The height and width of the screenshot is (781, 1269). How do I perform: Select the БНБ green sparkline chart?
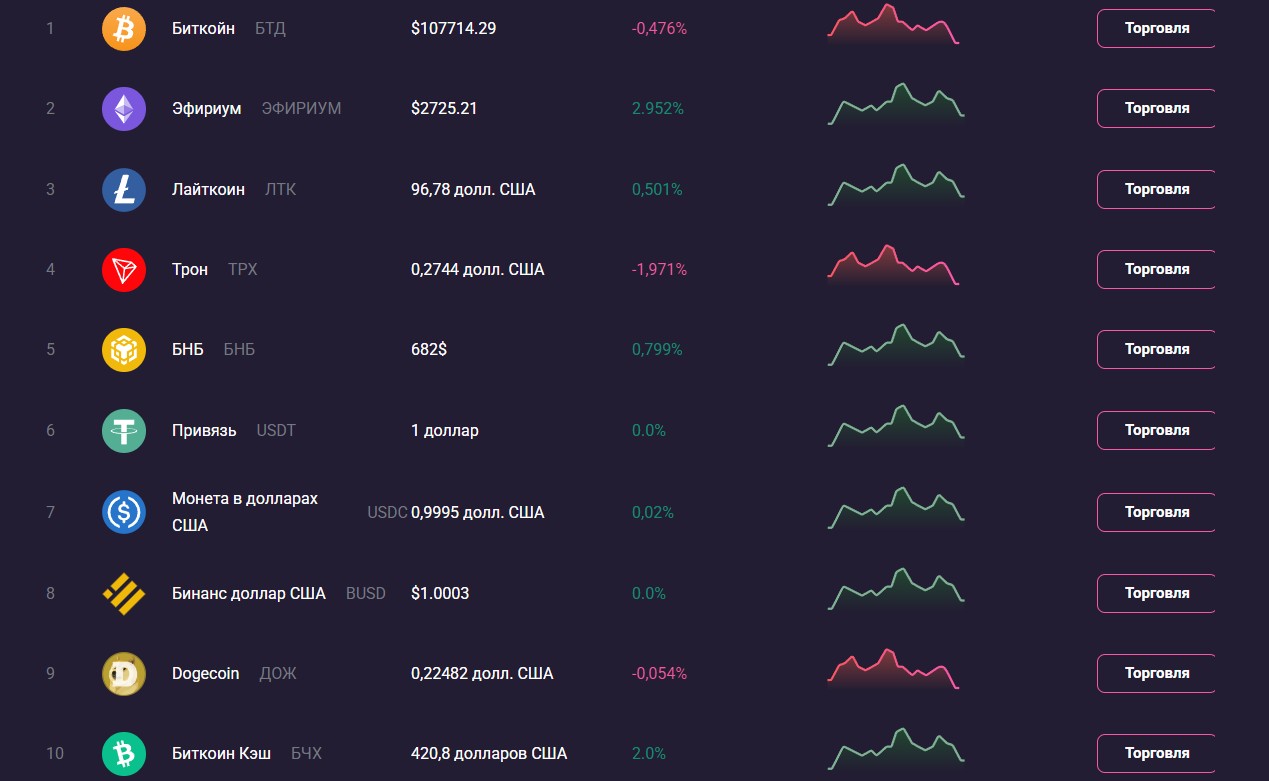pos(896,345)
